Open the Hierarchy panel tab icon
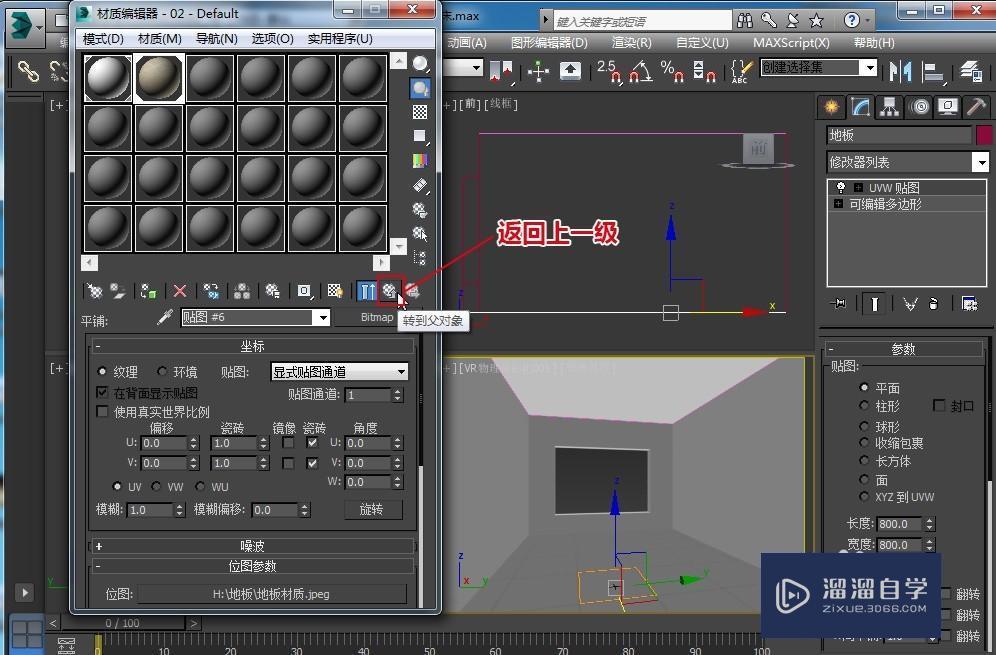The image size is (996, 655). tap(889, 107)
